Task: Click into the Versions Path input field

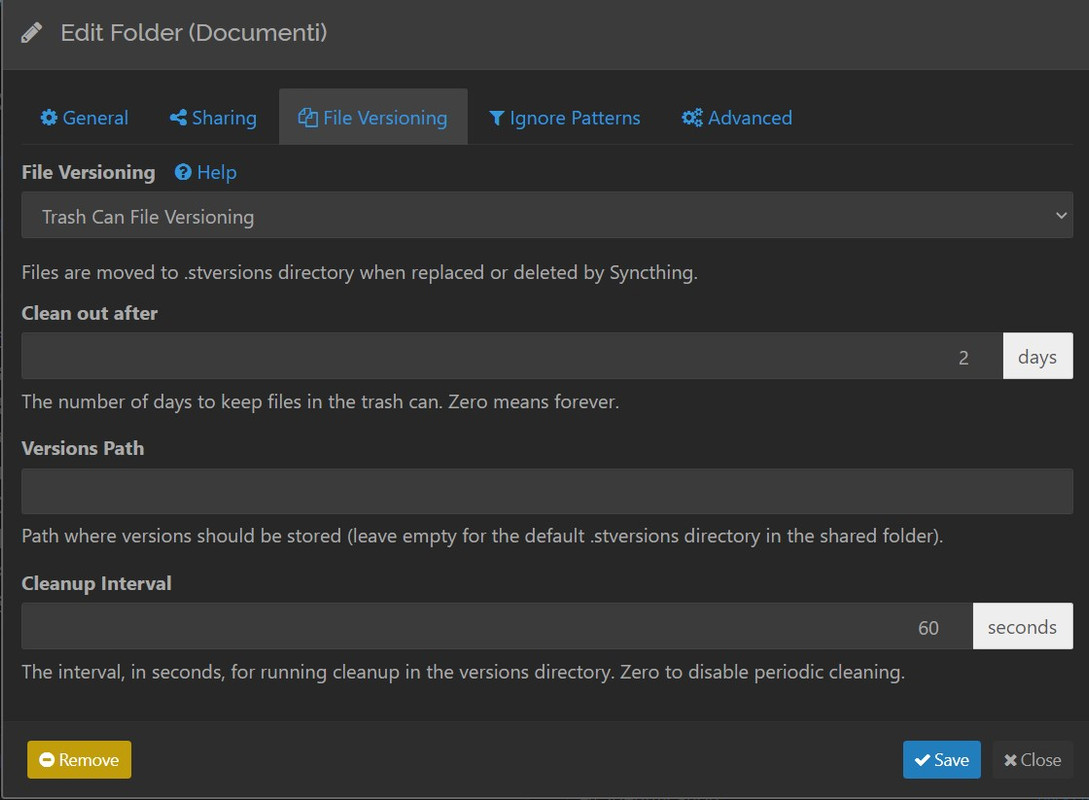Action: [546, 492]
